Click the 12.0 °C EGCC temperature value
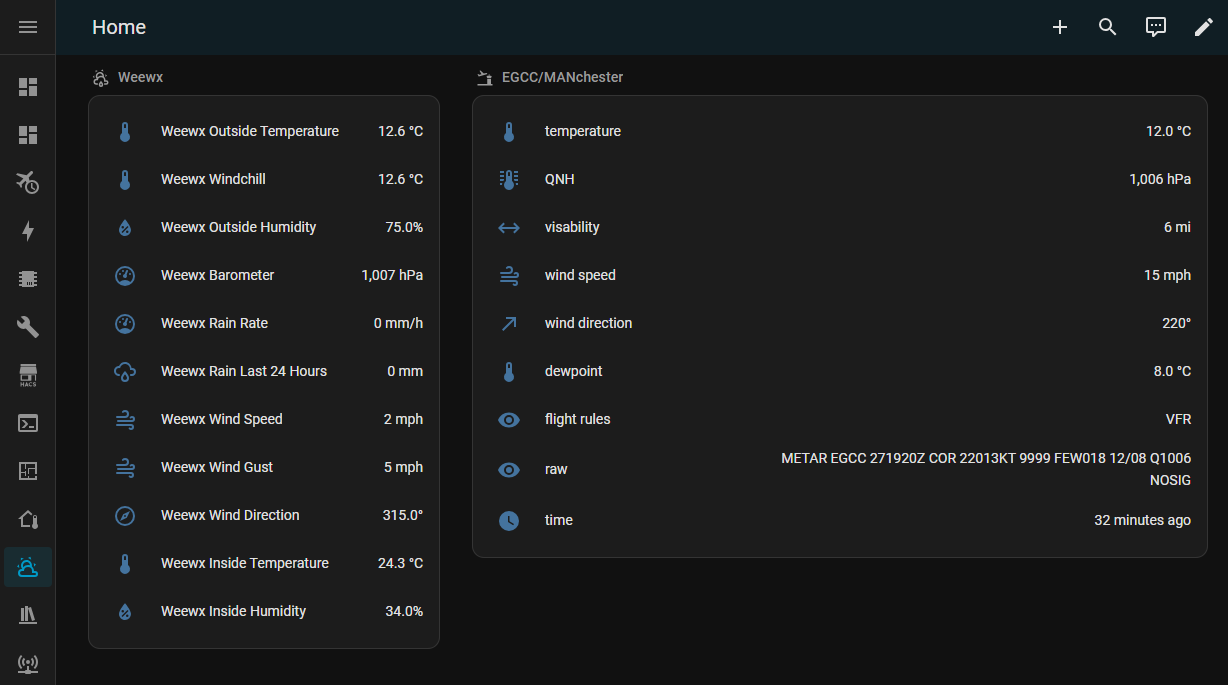The image size is (1228, 685). 1168,131
